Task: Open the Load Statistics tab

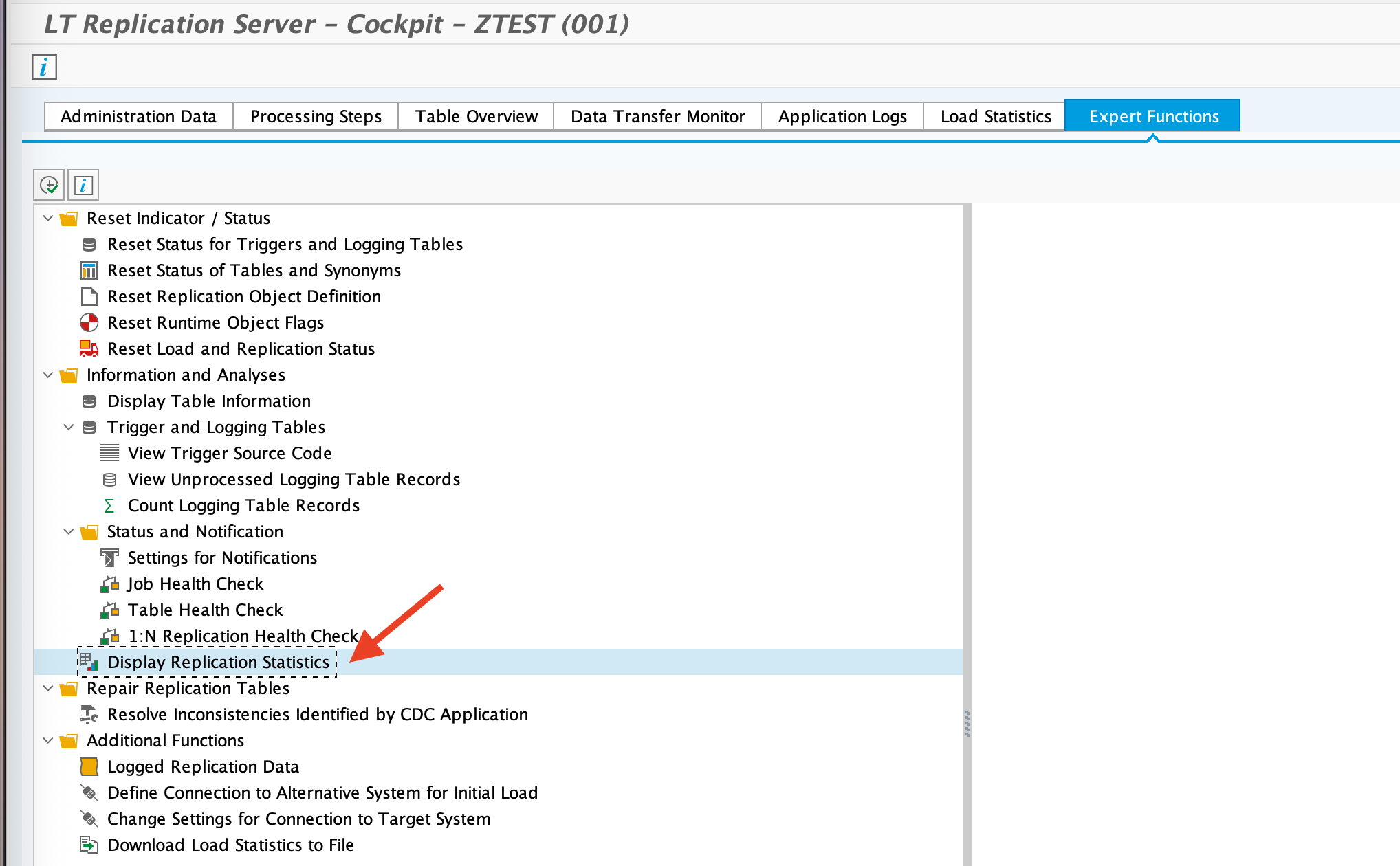Action: pyautogui.click(x=995, y=116)
